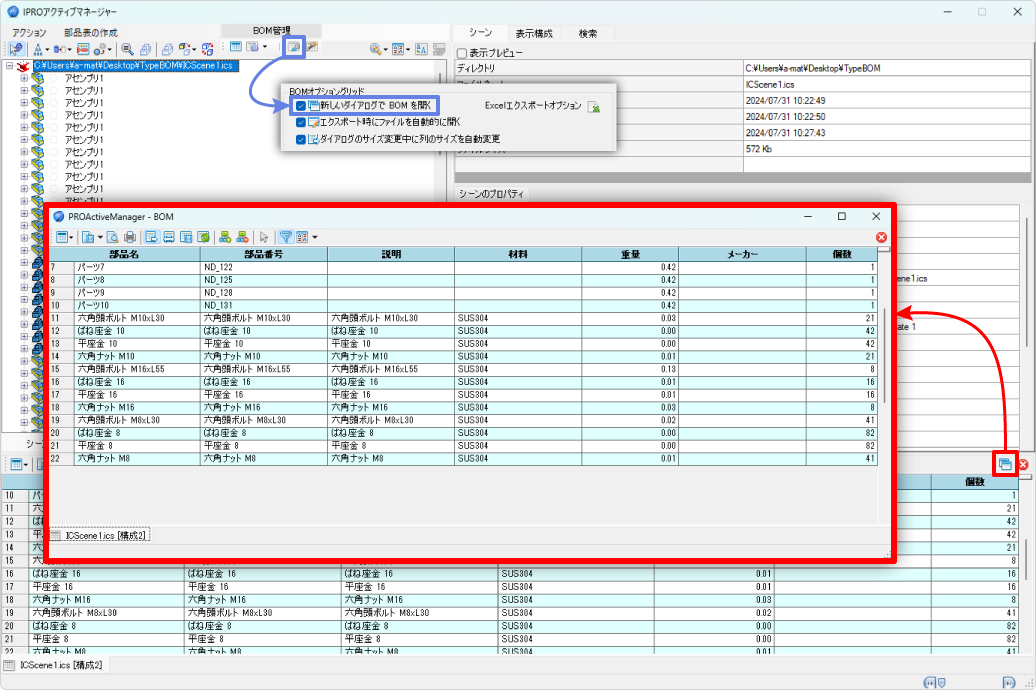Click the red close icon in BOM dialog toolbar
Screen dimensions: 1036x690
(881, 237)
